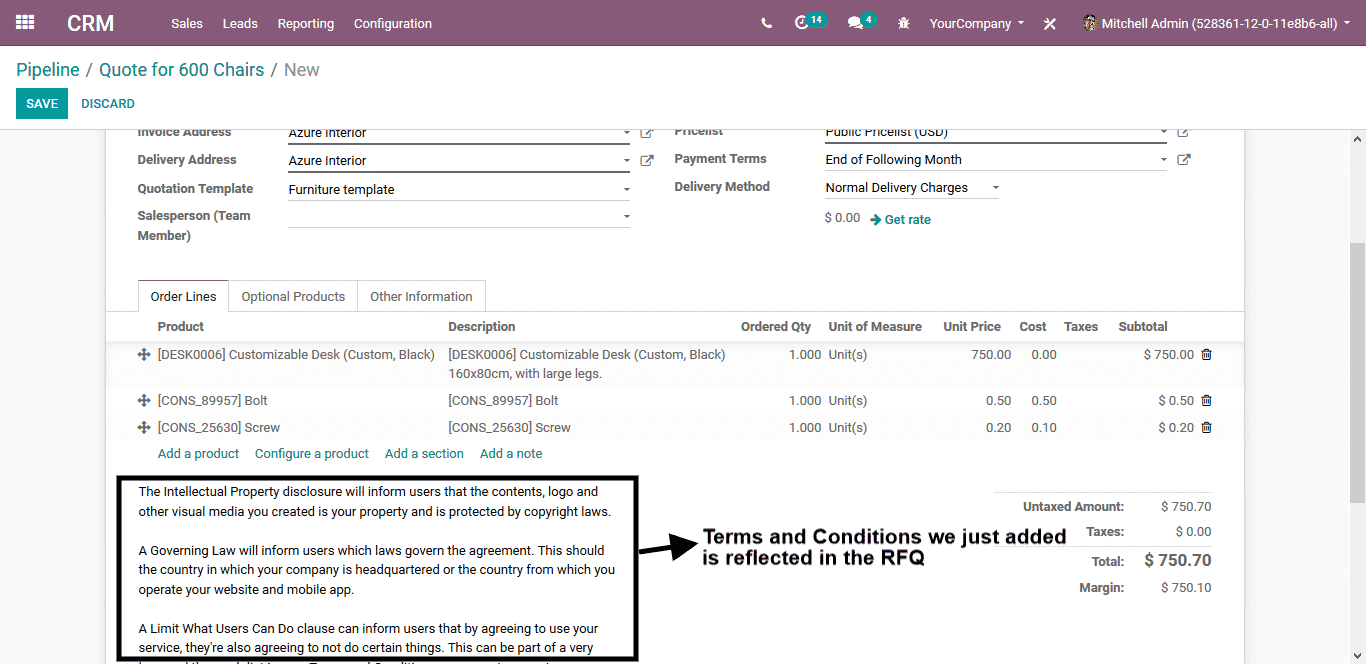Click the phone call icon in navbar

point(766,23)
